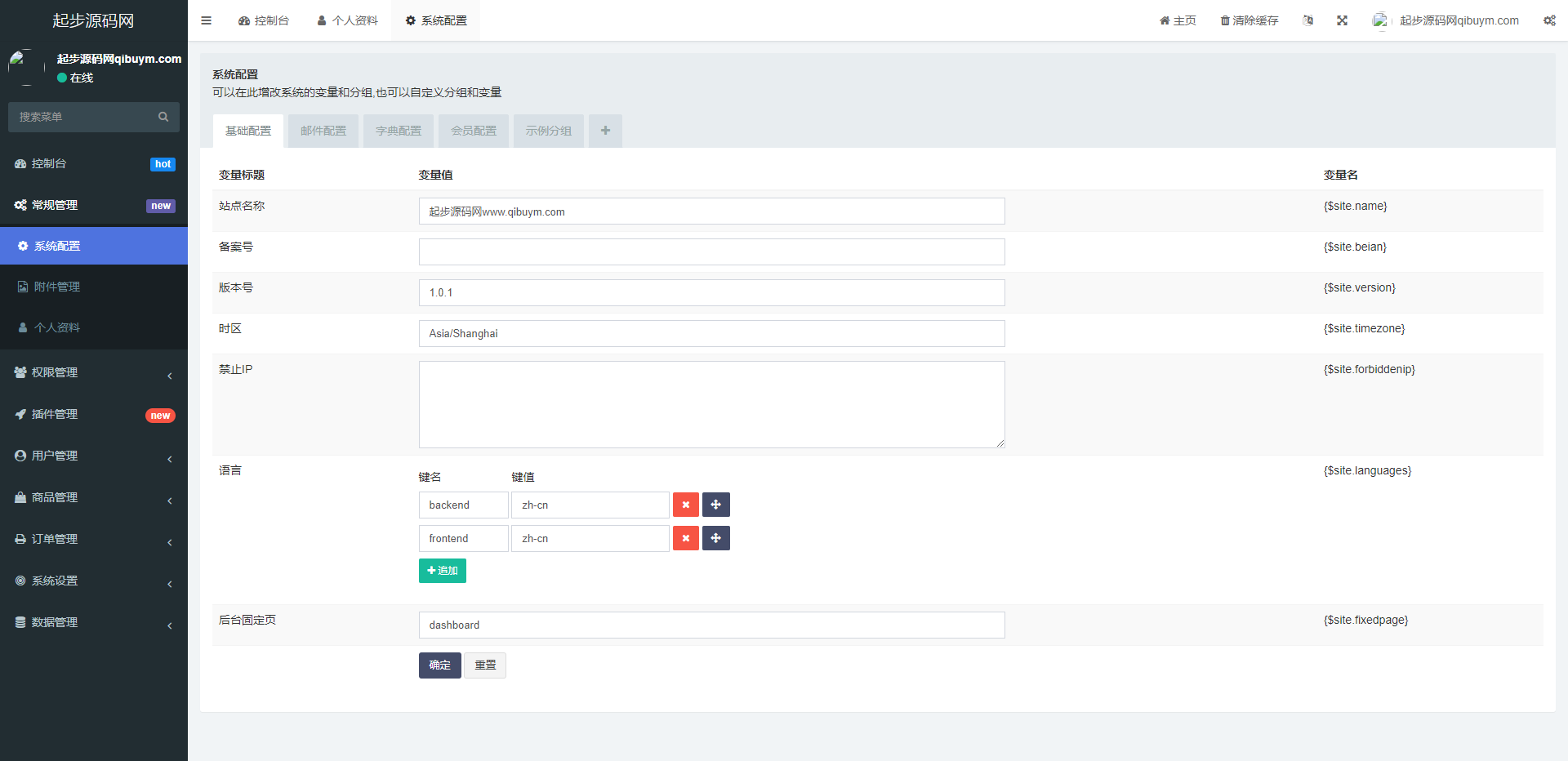Viewport: 1568px width, 761px height.
Task: Switch to the 控制台 top tab
Action: pos(264,20)
